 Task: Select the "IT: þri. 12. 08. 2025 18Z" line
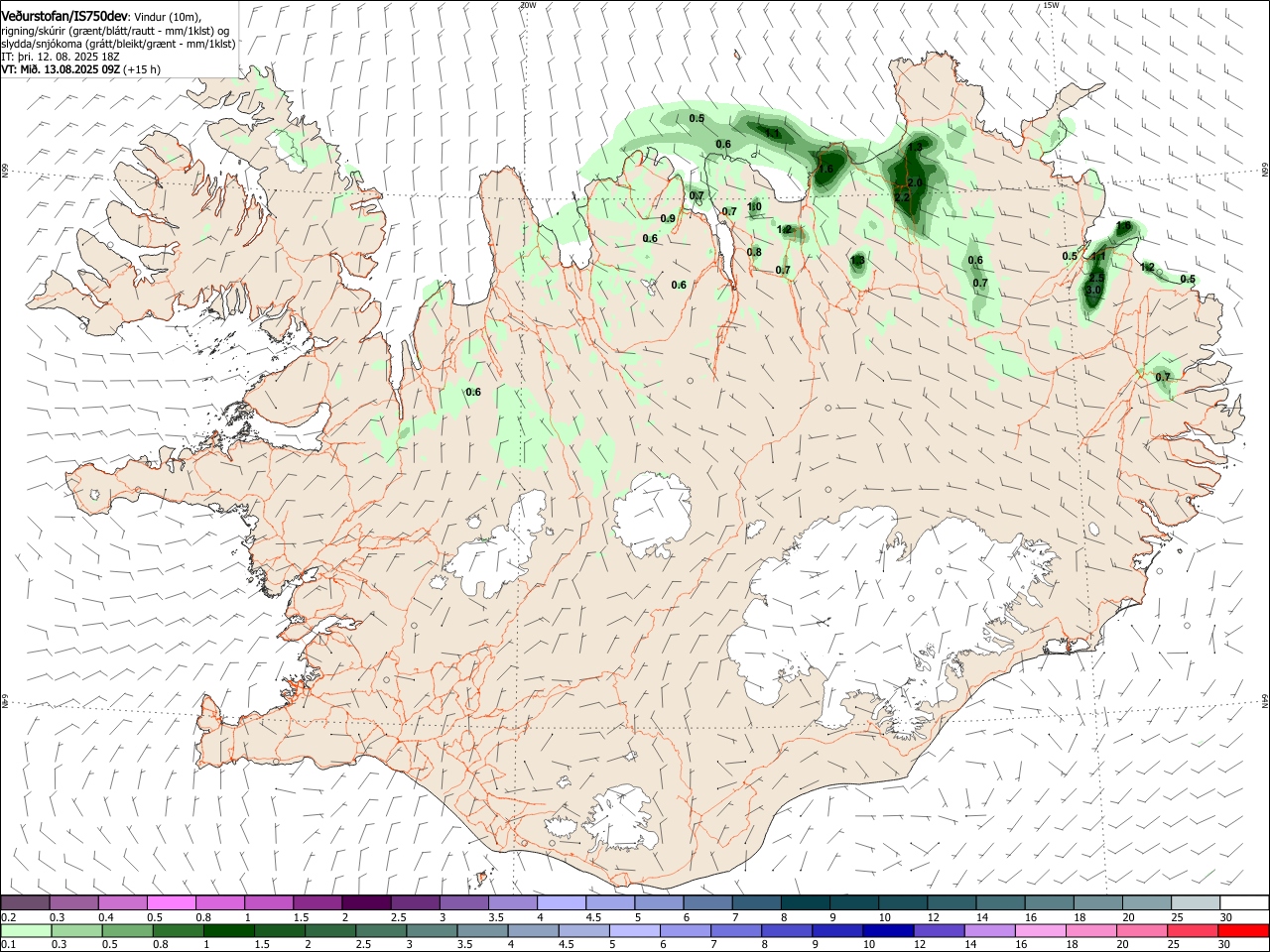pyautogui.click(x=61, y=57)
